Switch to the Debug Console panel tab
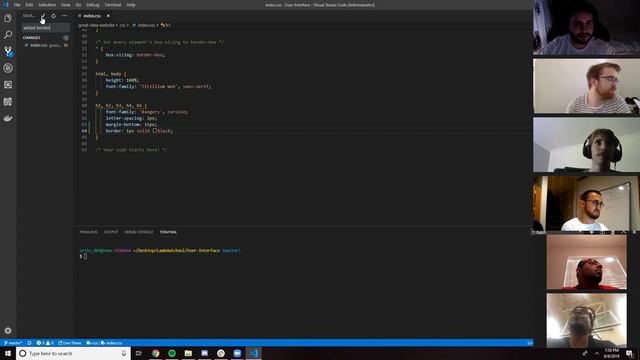Image resolution: width=640 pixels, height=360 pixels. [x=139, y=232]
